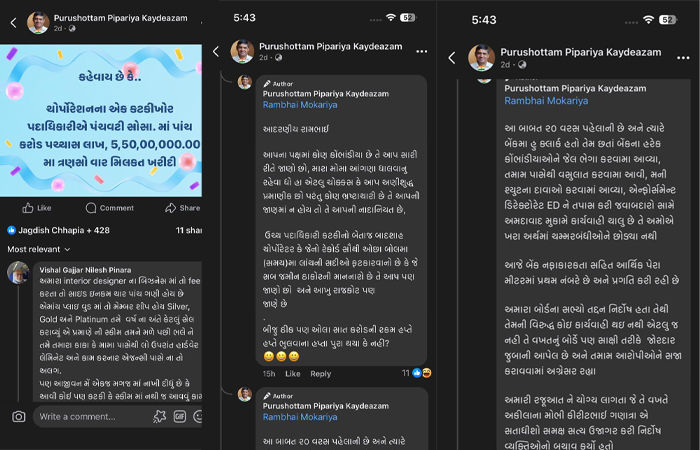Open Rambhai Mokariya link in the right screen

tap(546, 101)
